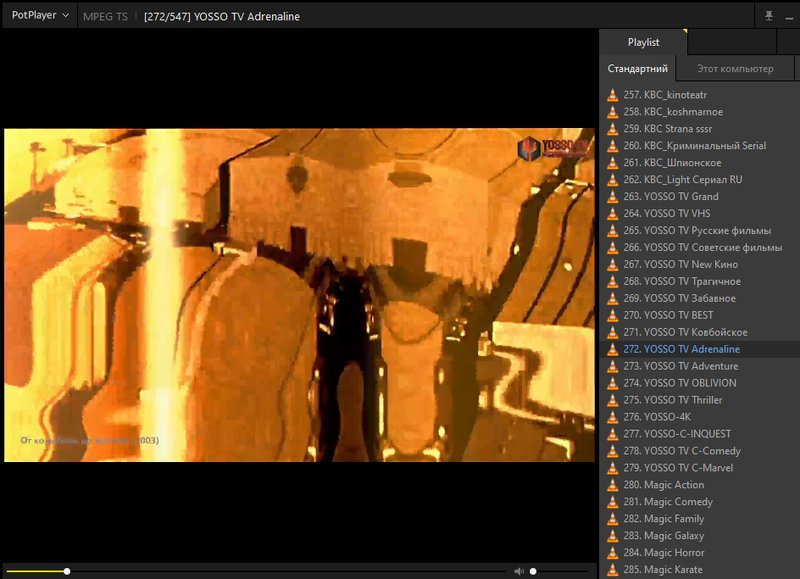The image size is (800, 579).
Task: Adjust the volume slider knob
Action: coord(533,571)
